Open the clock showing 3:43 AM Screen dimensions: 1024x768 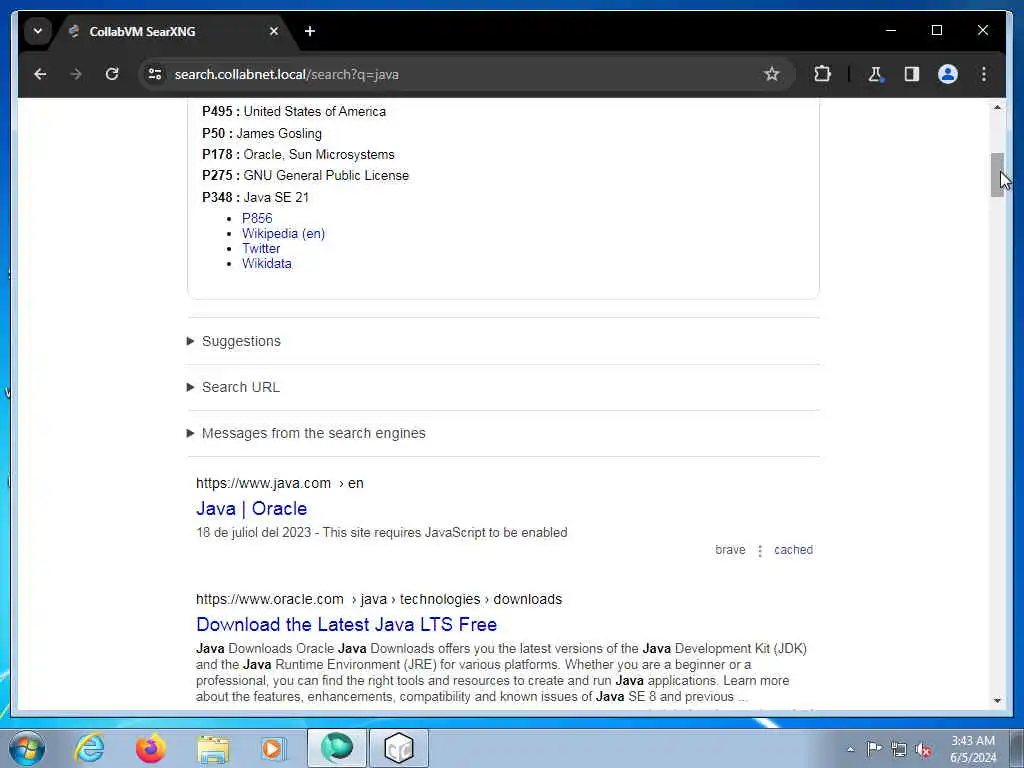click(x=973, y=749)
